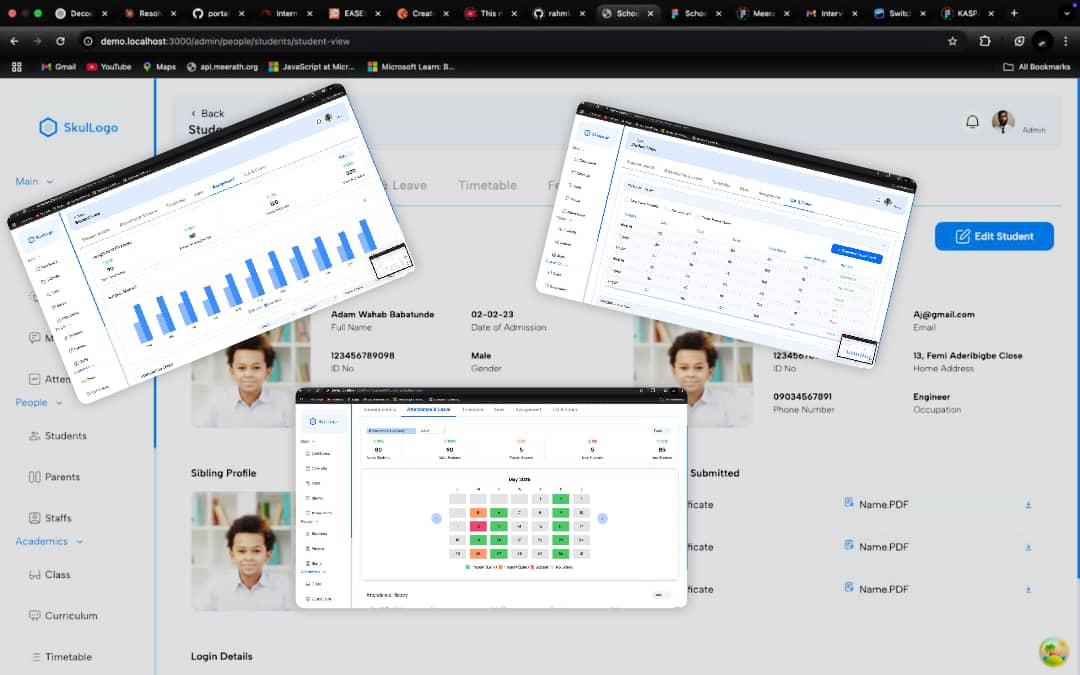
Task: Open the partly hidden Attendance sidebar item
Action: [49, 379]
